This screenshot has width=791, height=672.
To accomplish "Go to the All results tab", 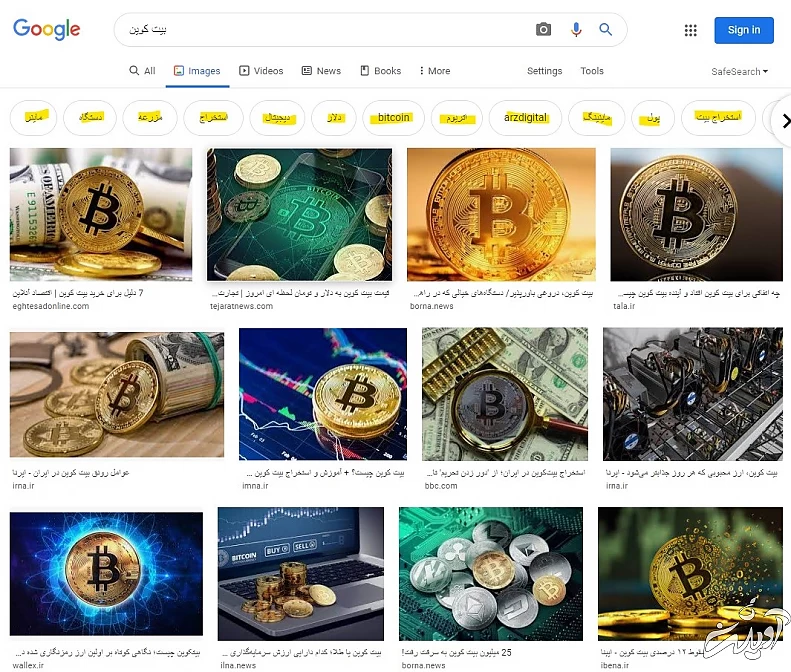I will [142, 71].
